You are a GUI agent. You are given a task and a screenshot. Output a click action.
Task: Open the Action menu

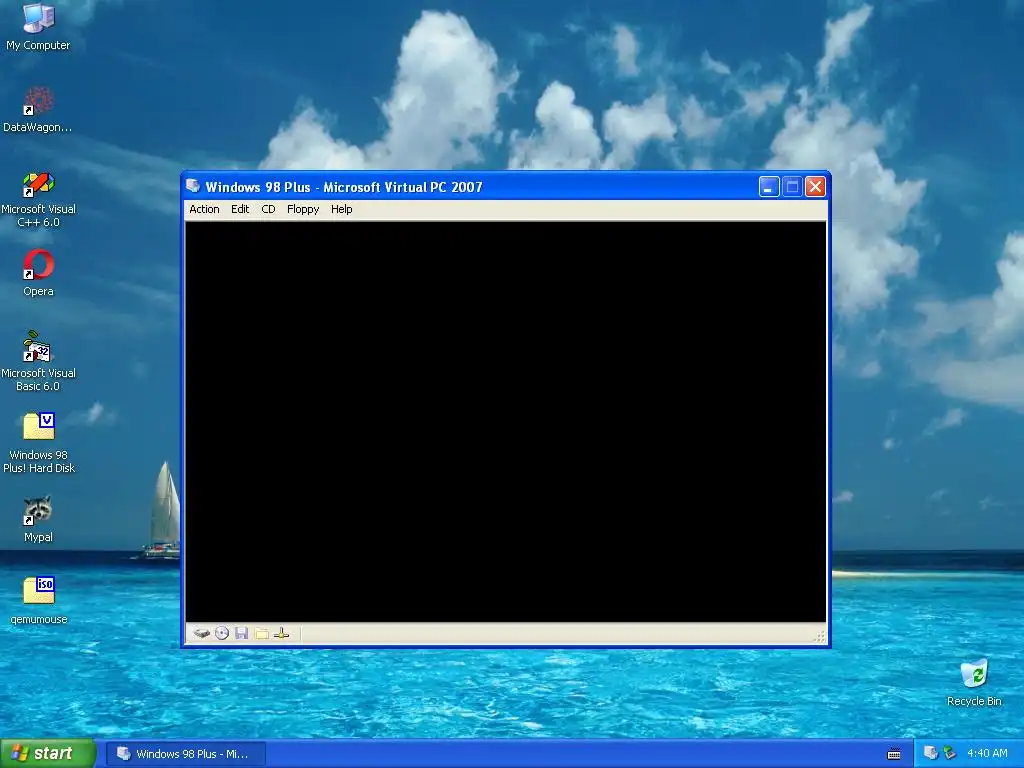(x=204, y=209)
